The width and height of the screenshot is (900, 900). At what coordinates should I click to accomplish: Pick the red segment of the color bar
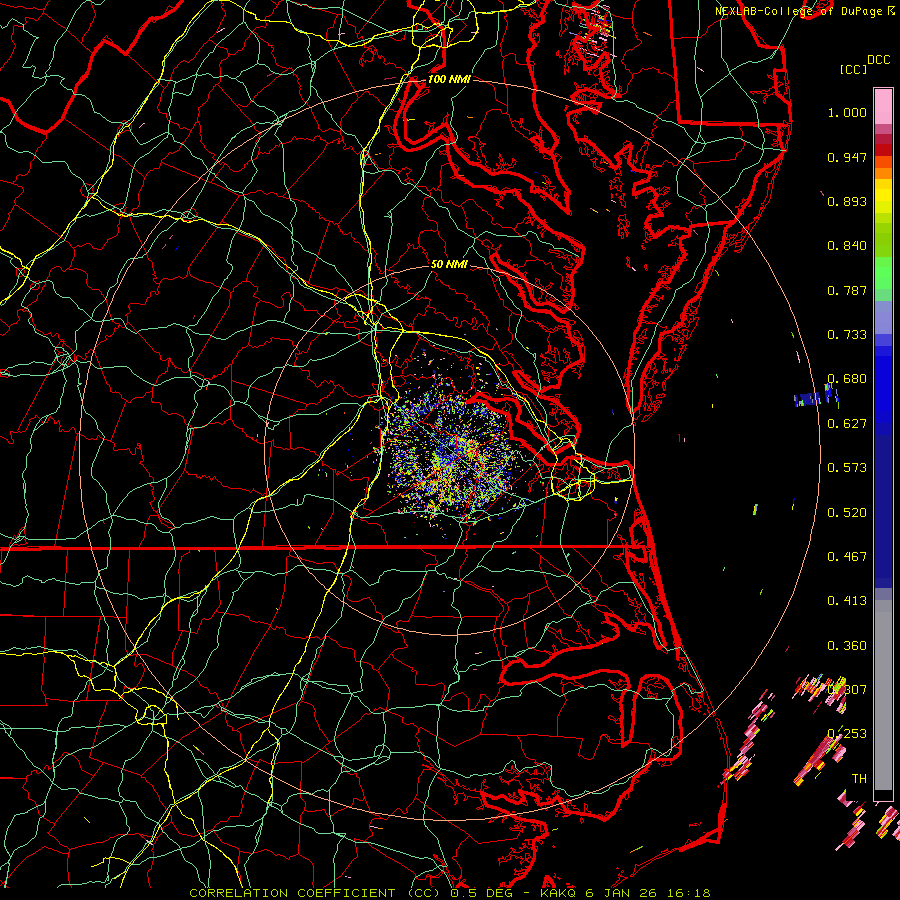(883, 150)
